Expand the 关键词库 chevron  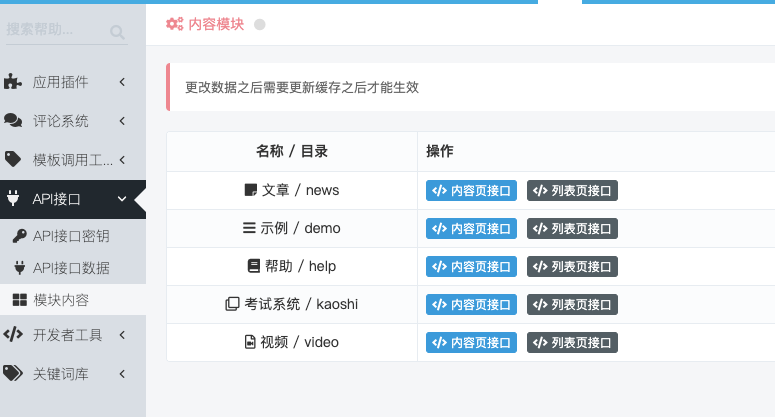point(122,374)
